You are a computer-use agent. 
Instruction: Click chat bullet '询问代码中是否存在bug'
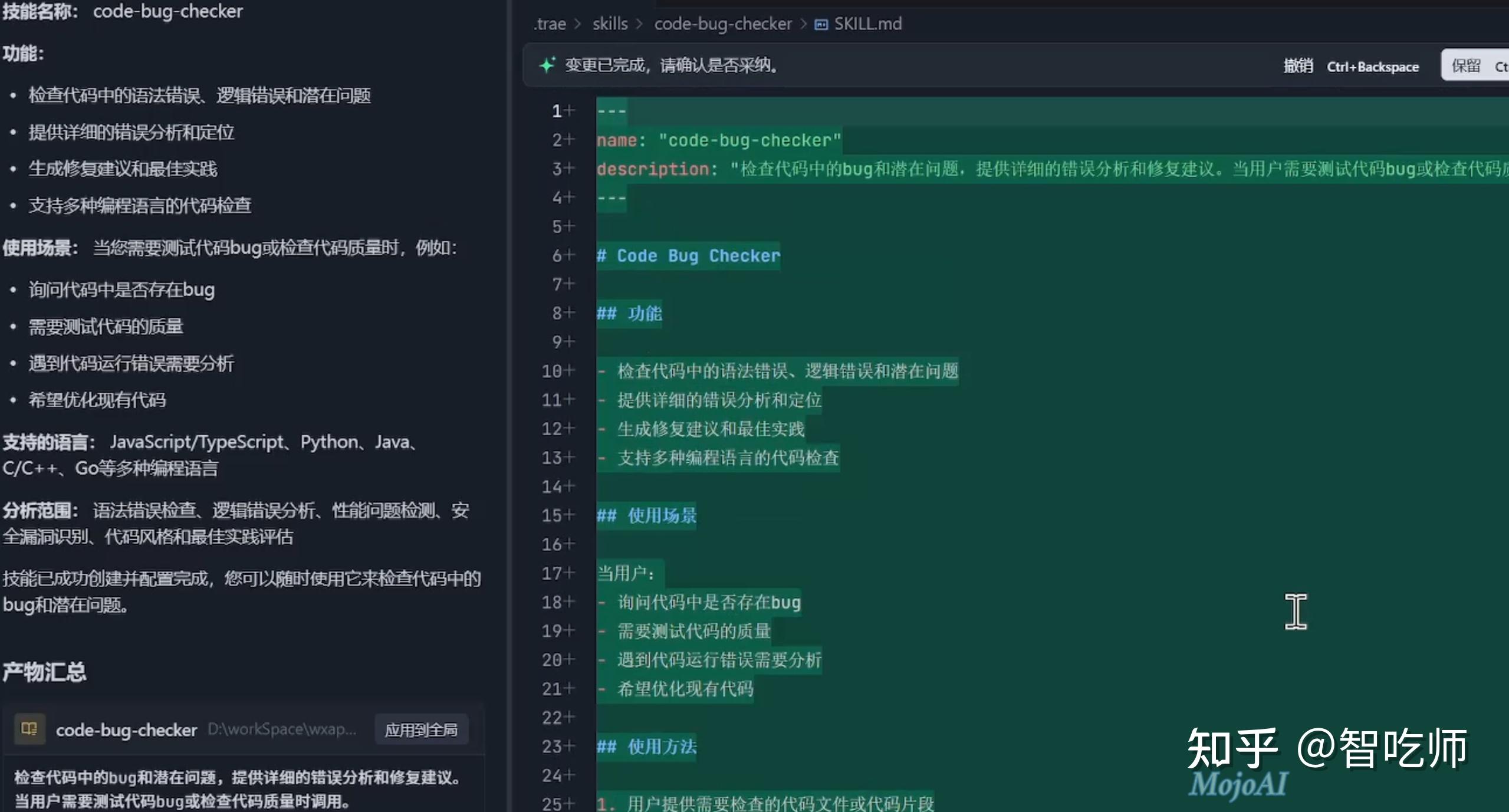click(121, 290)
